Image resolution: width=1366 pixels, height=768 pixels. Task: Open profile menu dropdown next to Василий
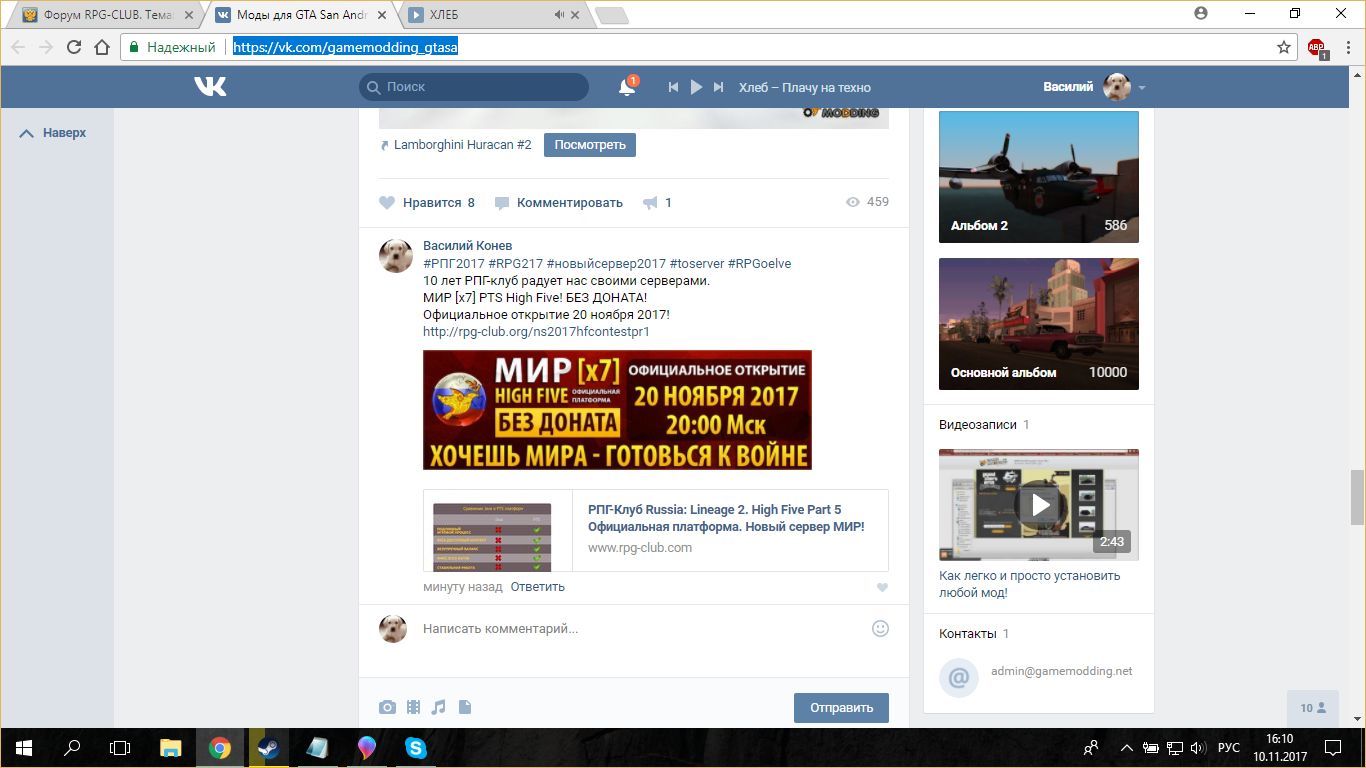pos(1141,88)
